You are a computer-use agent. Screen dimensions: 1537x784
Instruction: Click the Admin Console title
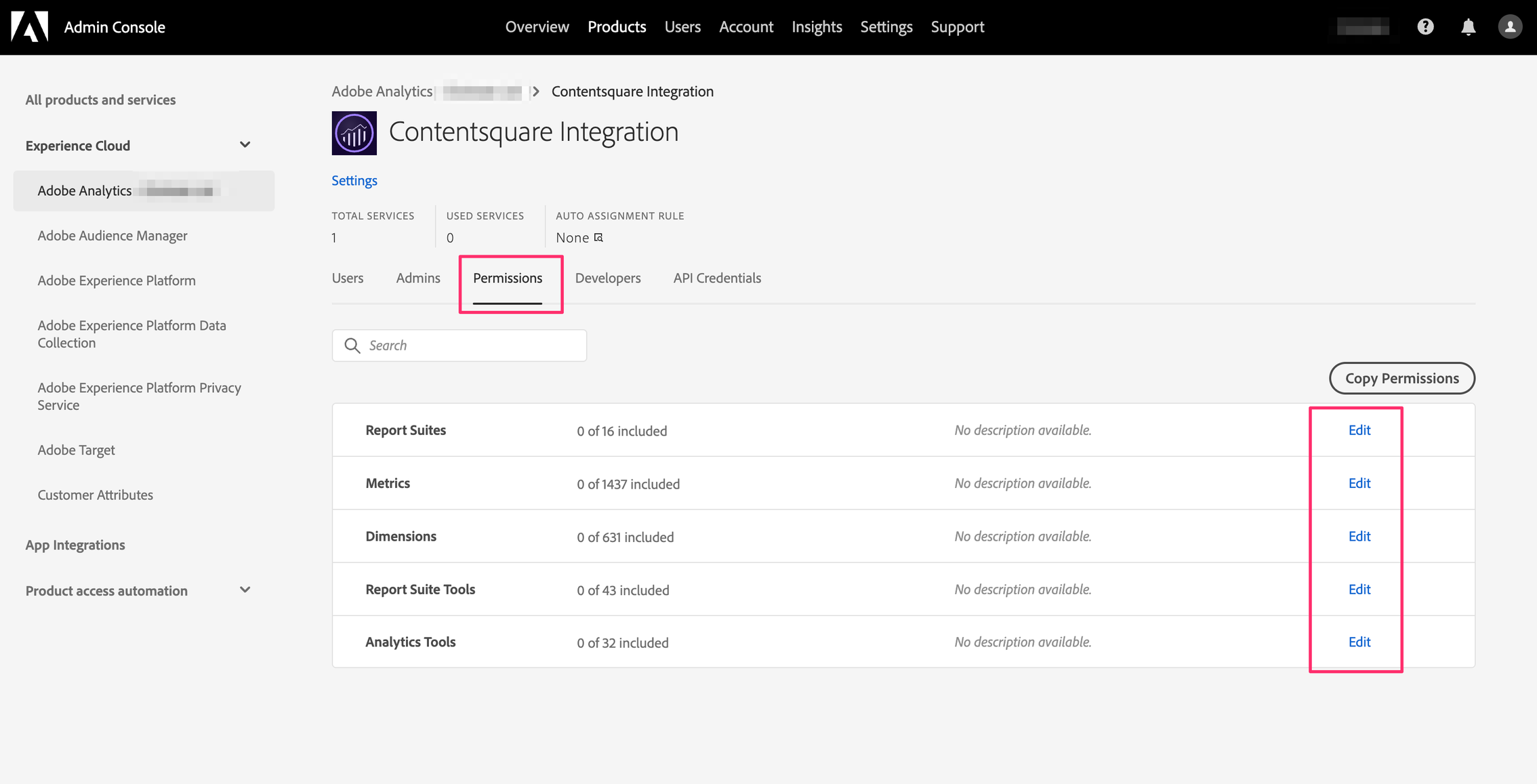coord(115,27)
